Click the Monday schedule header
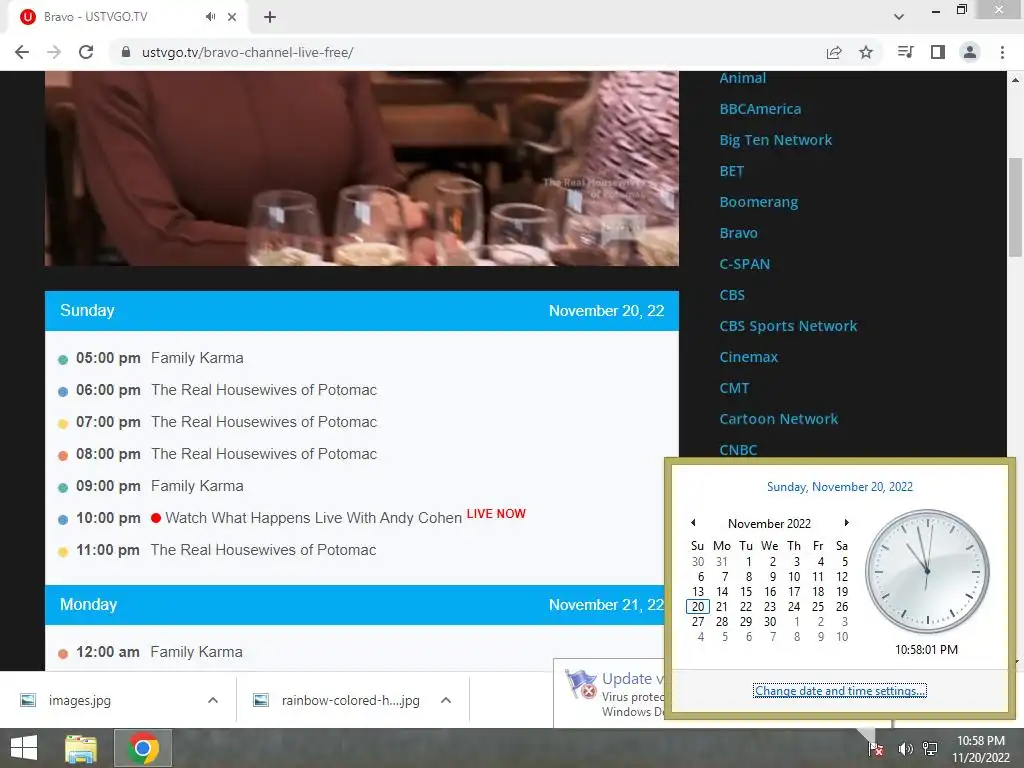 pos(355,605)
